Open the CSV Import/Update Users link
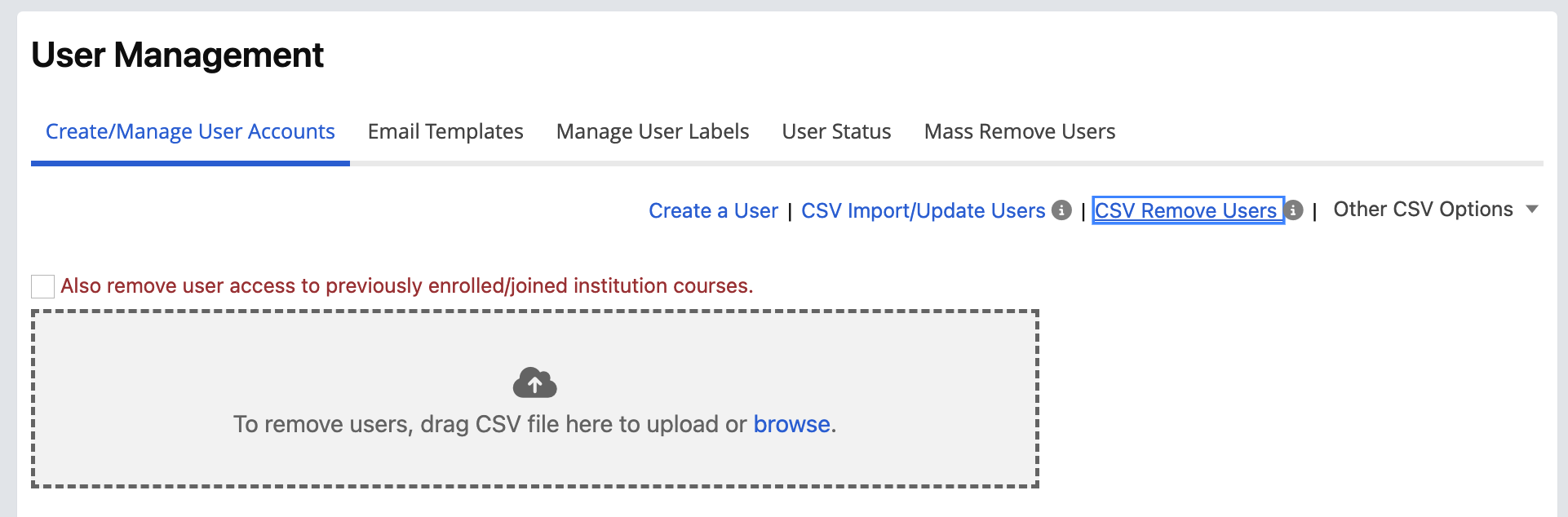The height and width of the screenshot is (517, 1568). (x=923, y=210)
